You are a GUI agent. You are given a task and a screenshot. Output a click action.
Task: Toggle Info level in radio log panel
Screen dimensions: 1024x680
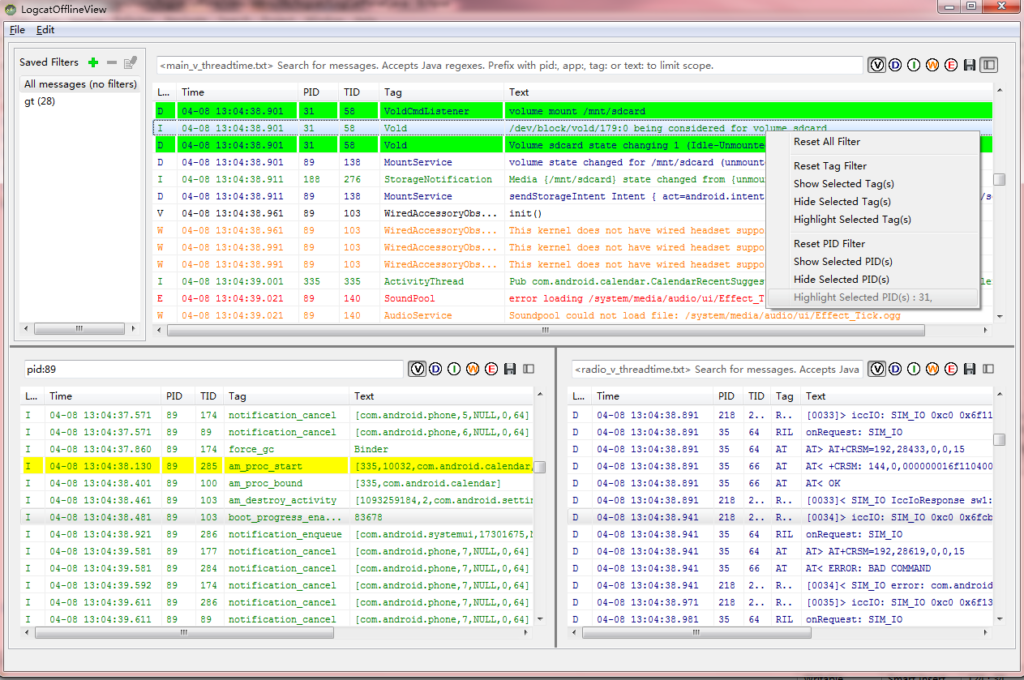point(913,369)
